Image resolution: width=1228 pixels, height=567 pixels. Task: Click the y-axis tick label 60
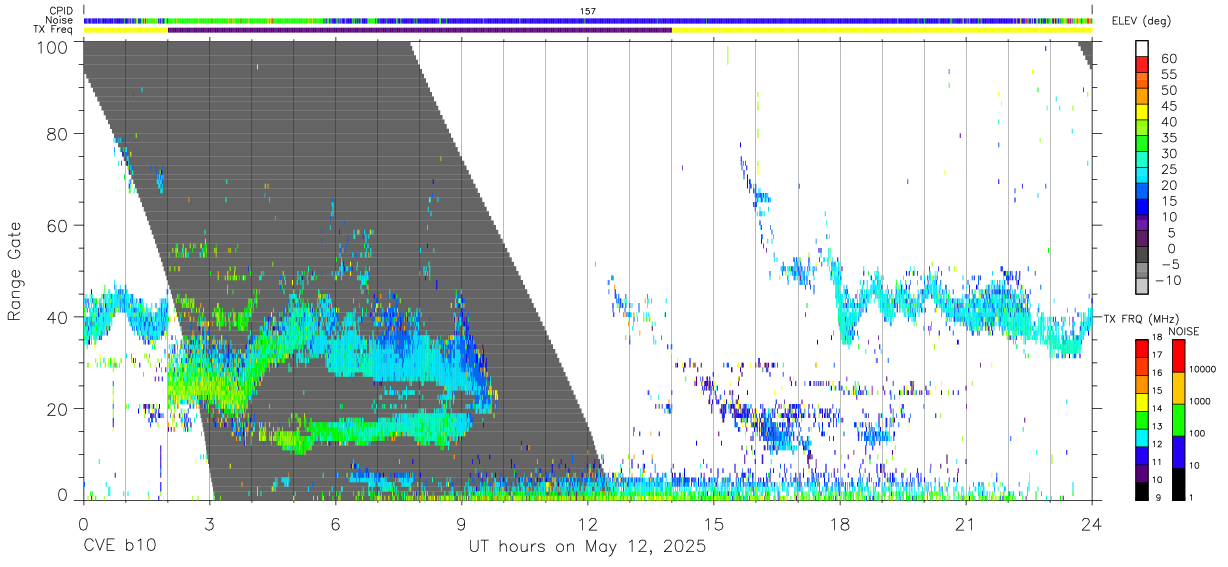click(x=58, y=225)
